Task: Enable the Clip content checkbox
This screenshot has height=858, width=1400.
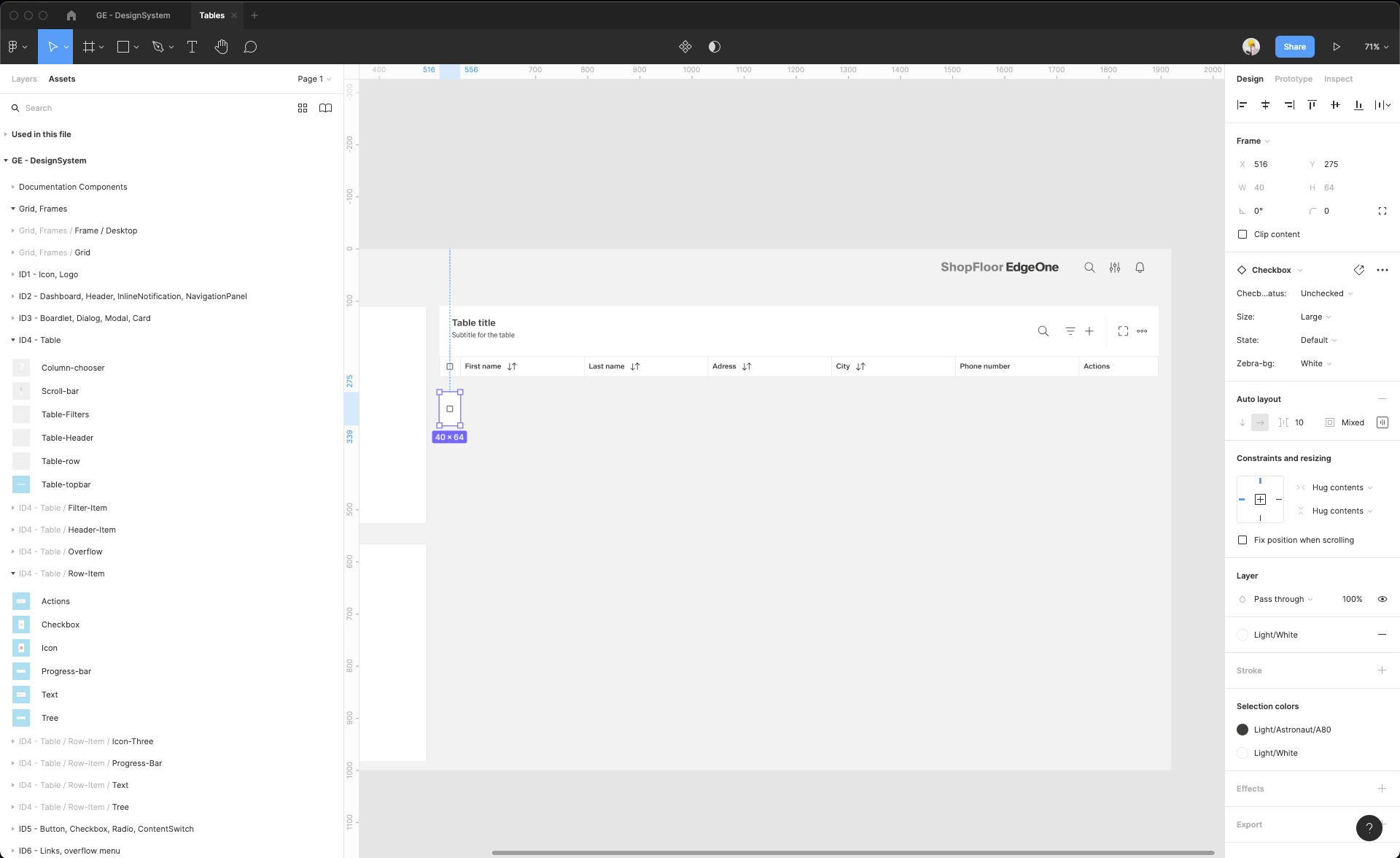Action: [x=1242, y=234]
